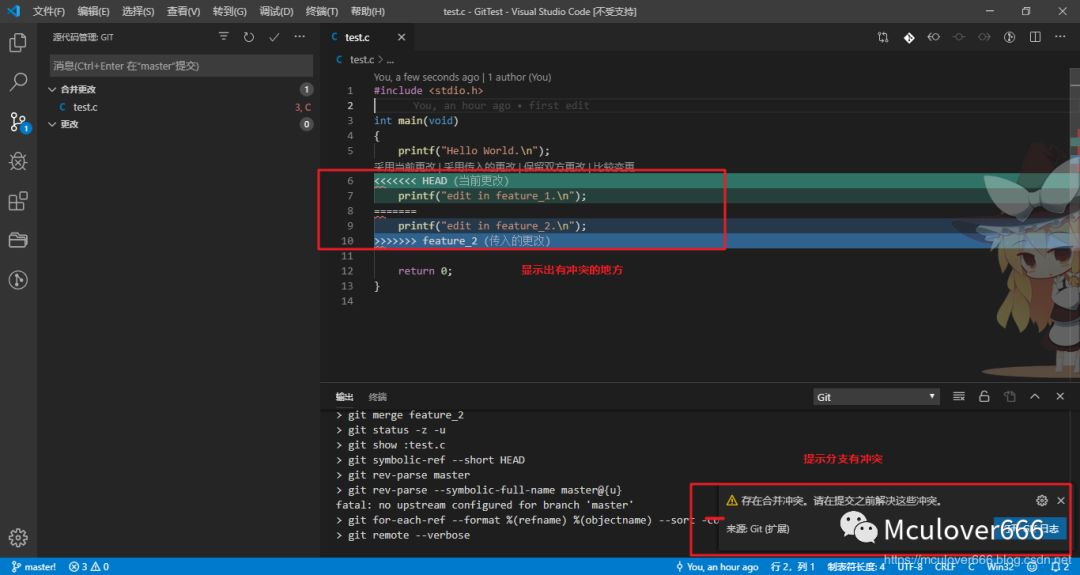Open the Manage gear icon at bottom left

pyautogui.click(x=18, y=537)
